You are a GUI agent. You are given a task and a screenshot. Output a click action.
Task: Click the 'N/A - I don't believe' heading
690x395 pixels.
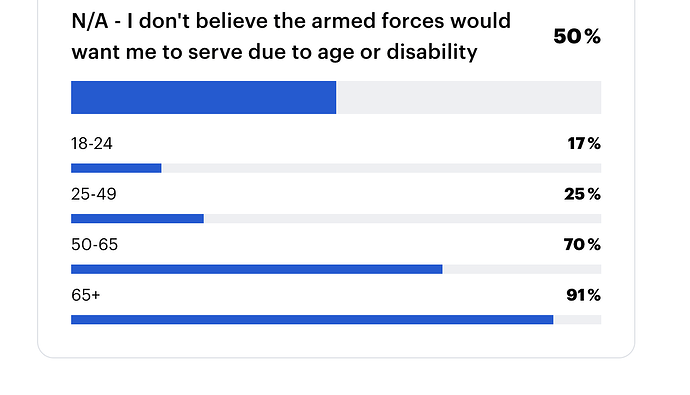pyautogui.click(x=291, y=37)
